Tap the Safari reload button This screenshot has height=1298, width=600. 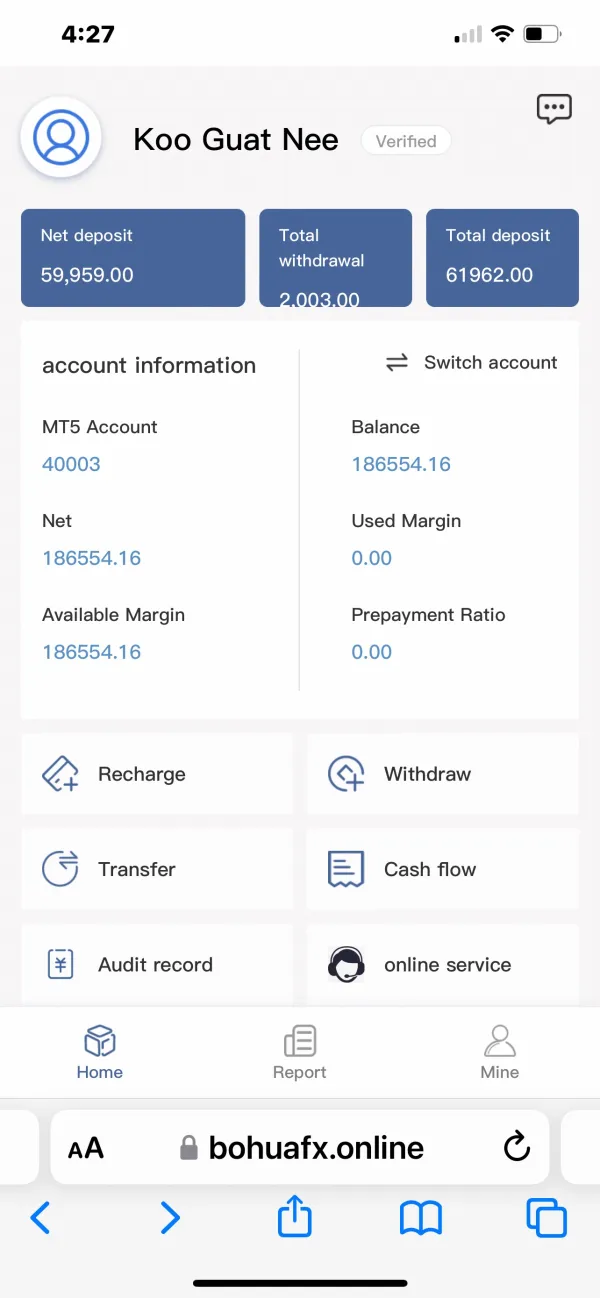[x=516, y=1147]
